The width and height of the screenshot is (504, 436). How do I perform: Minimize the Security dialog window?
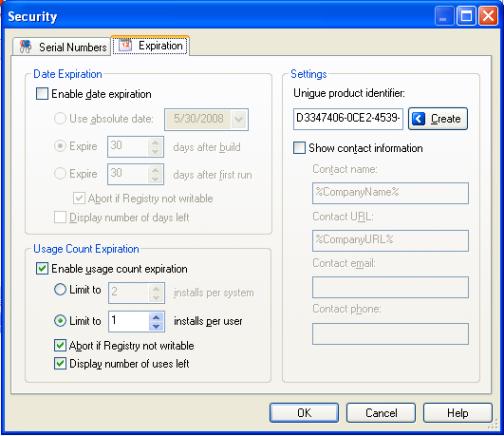coord(444,16)
